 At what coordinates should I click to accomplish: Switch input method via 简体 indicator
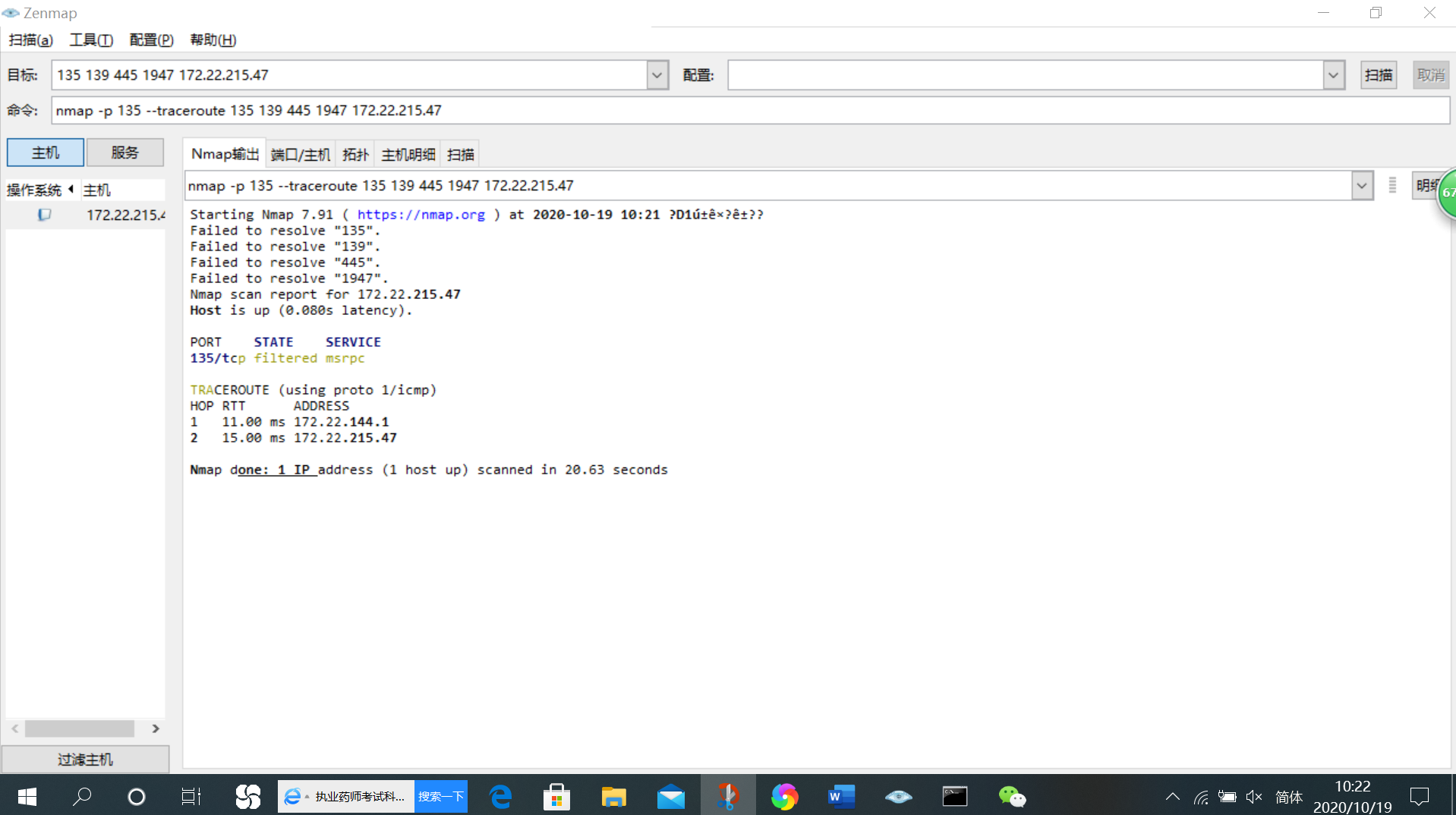click(x=1289, y=797)
